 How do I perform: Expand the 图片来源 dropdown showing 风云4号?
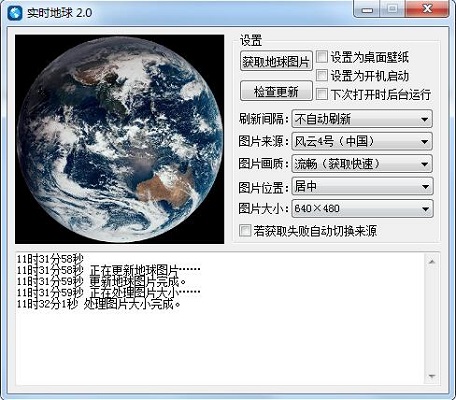tap(362, 141)
